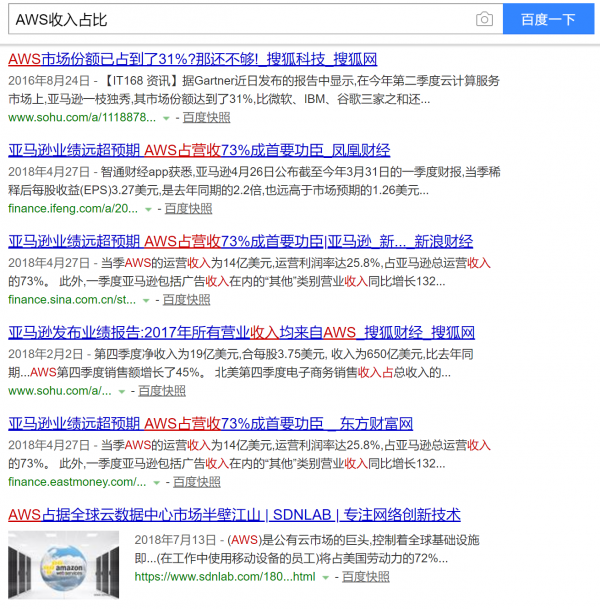Viewport: 600px width, 609px height.
Task: Open 百度快照 for the sdnlab.com result
Action: (x=366, y=577)
